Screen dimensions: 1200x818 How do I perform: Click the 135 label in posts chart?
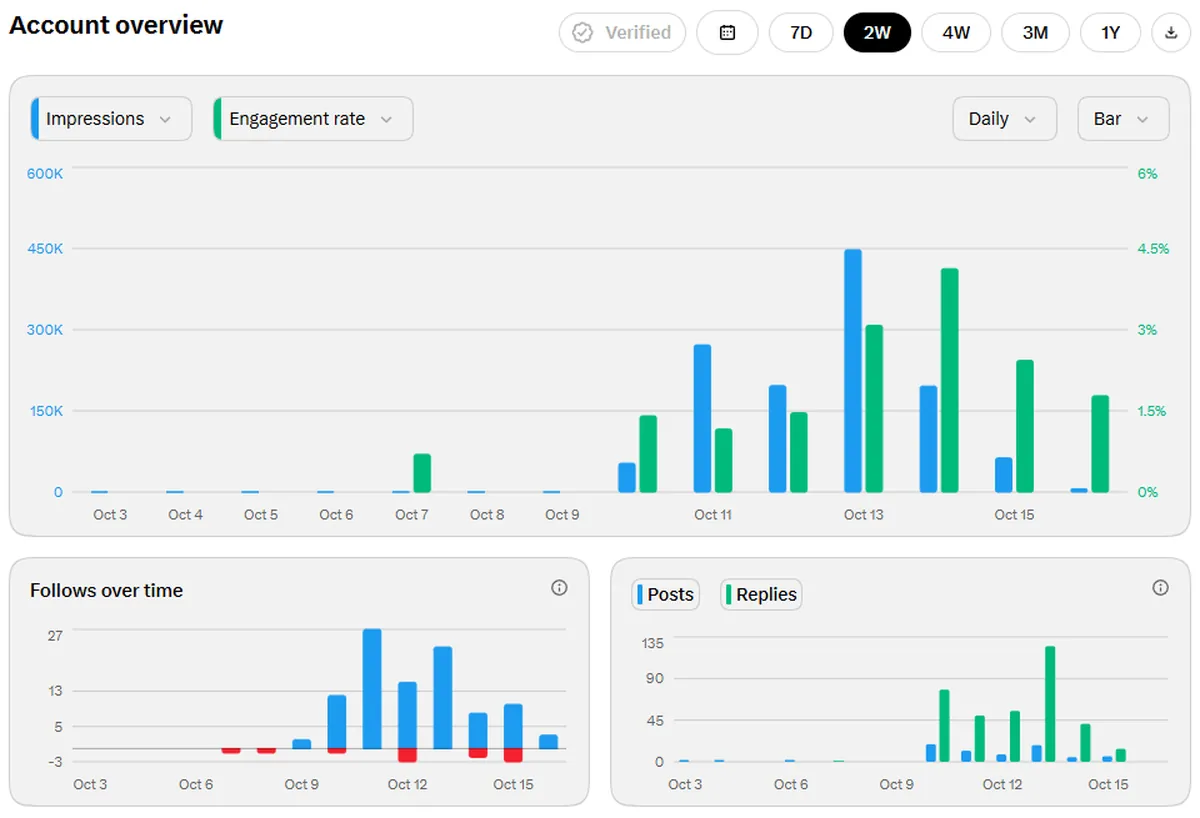(x=653, y=643)
